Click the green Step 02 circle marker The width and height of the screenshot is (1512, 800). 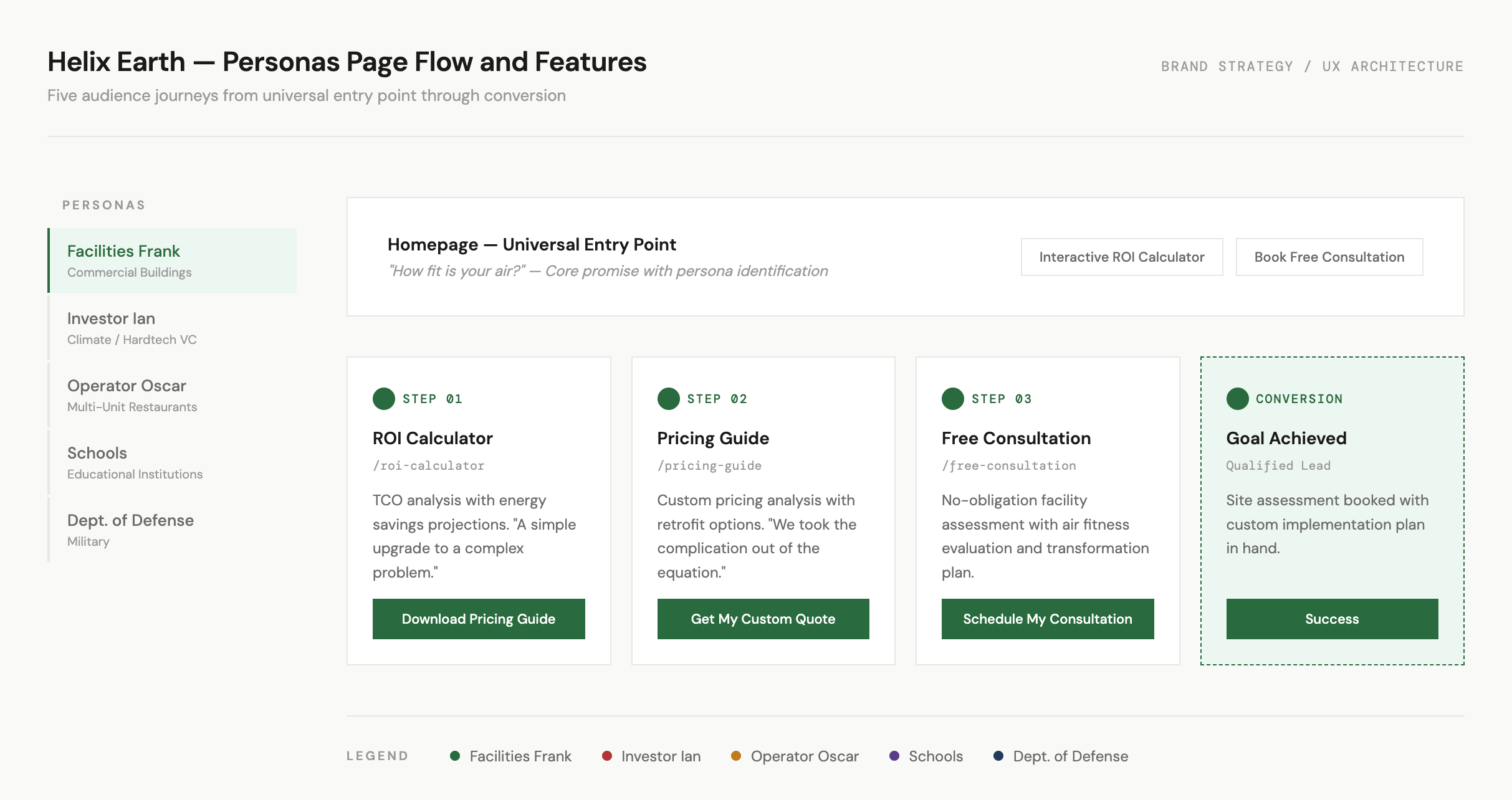coord(668,399)
